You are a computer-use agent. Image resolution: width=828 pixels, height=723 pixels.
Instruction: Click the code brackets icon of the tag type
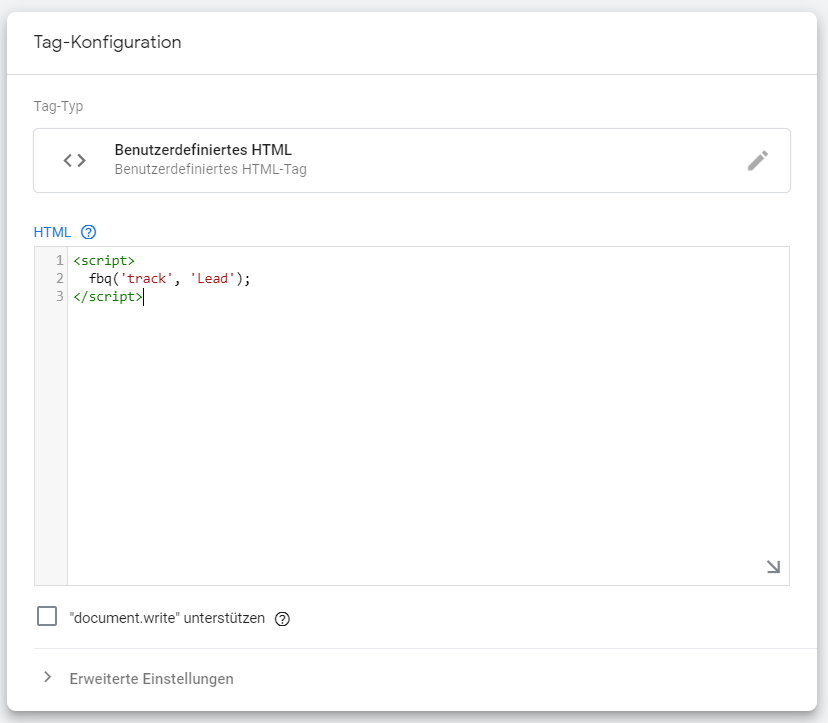coord(74,160)
